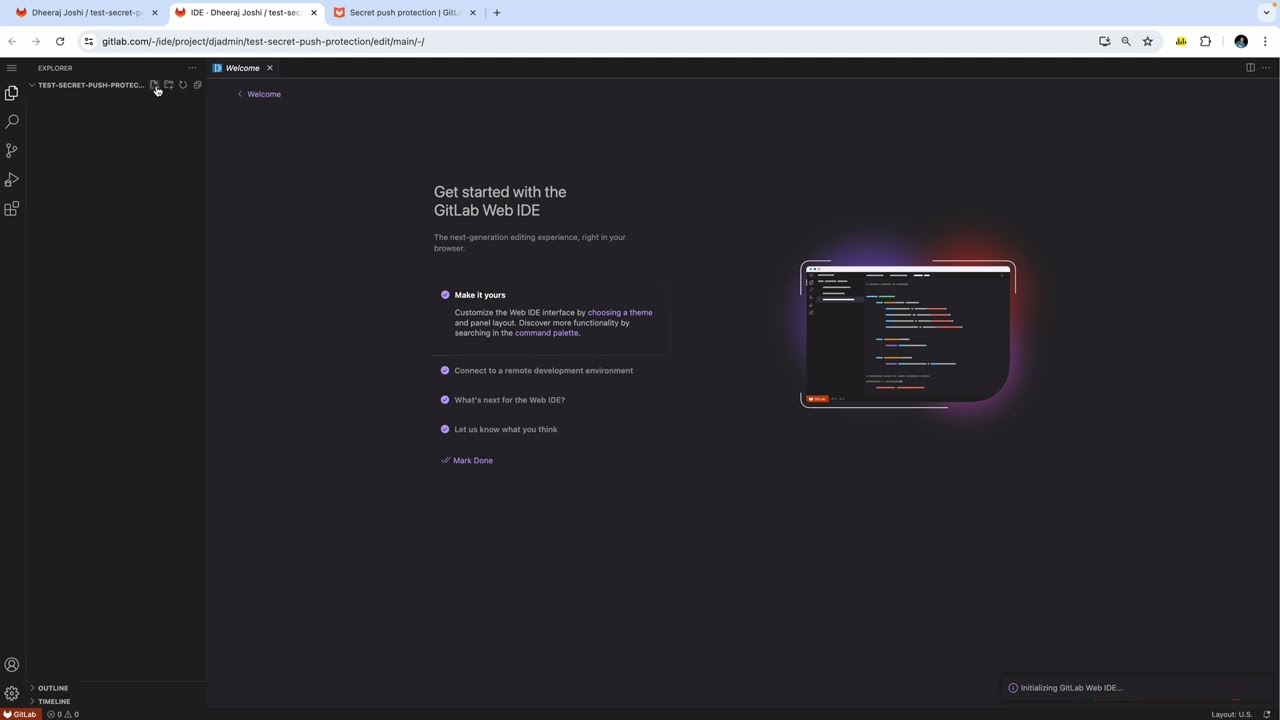Click the browser address bar URL
Screen dimensions: 1280x720
coord(263,42)
